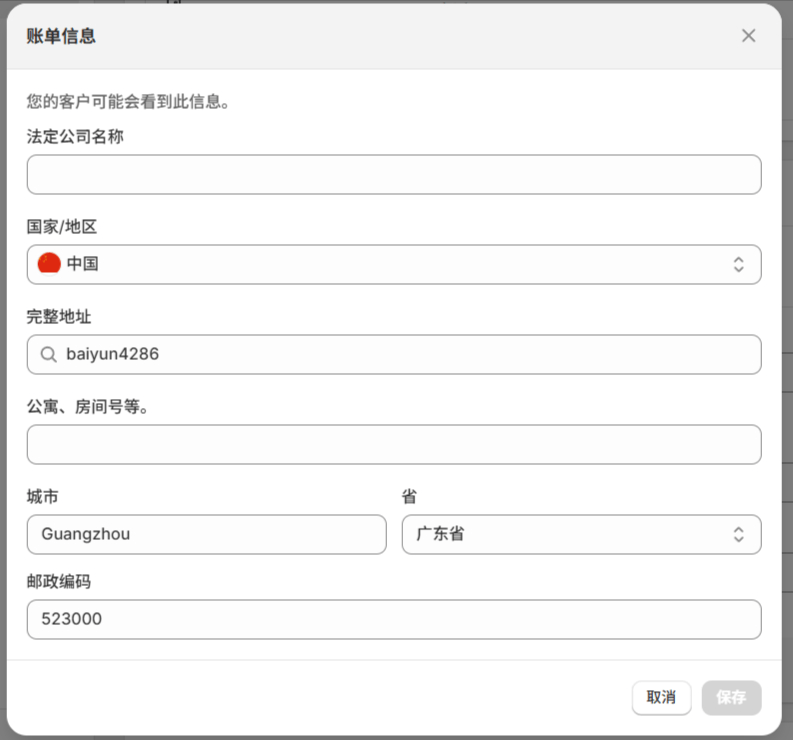Click the 城市 field label
Screen dimensions: 793x740
[43, 497]
